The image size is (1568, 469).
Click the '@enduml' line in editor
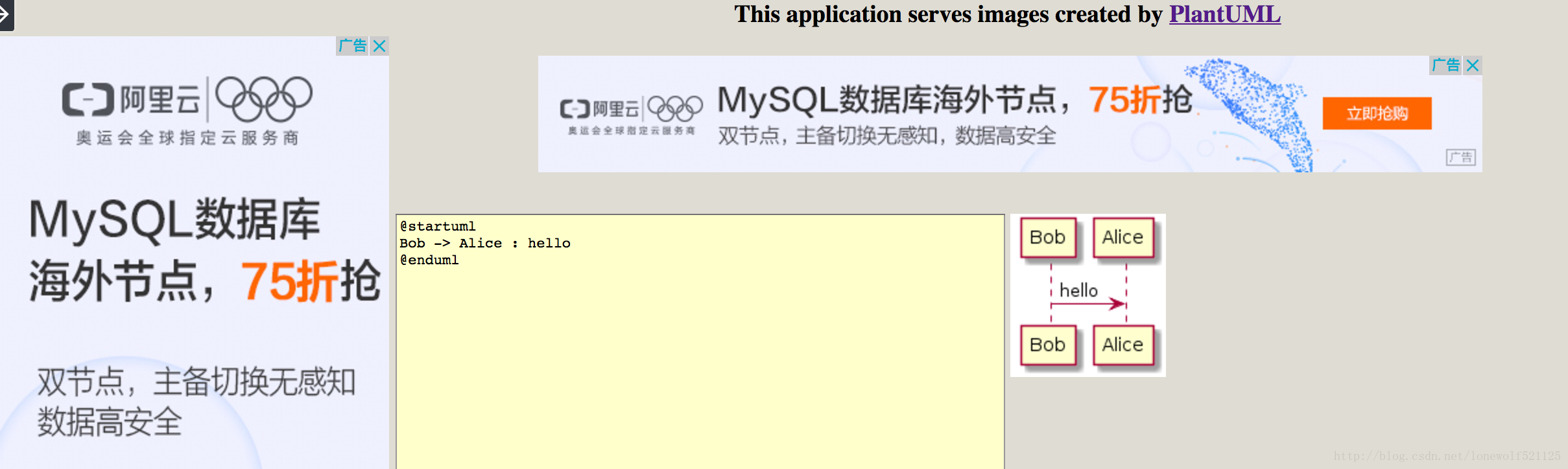pos(429,260)
